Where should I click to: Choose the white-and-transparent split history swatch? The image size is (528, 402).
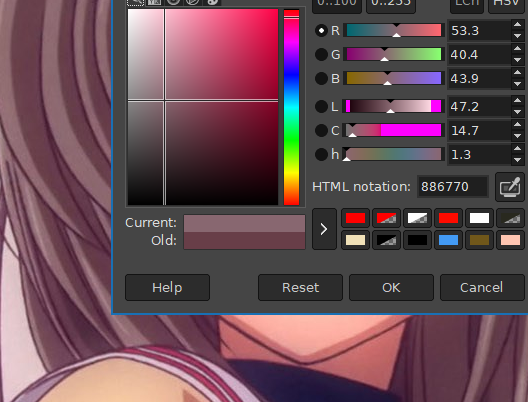pyautogui.click(x=417, y=218)
